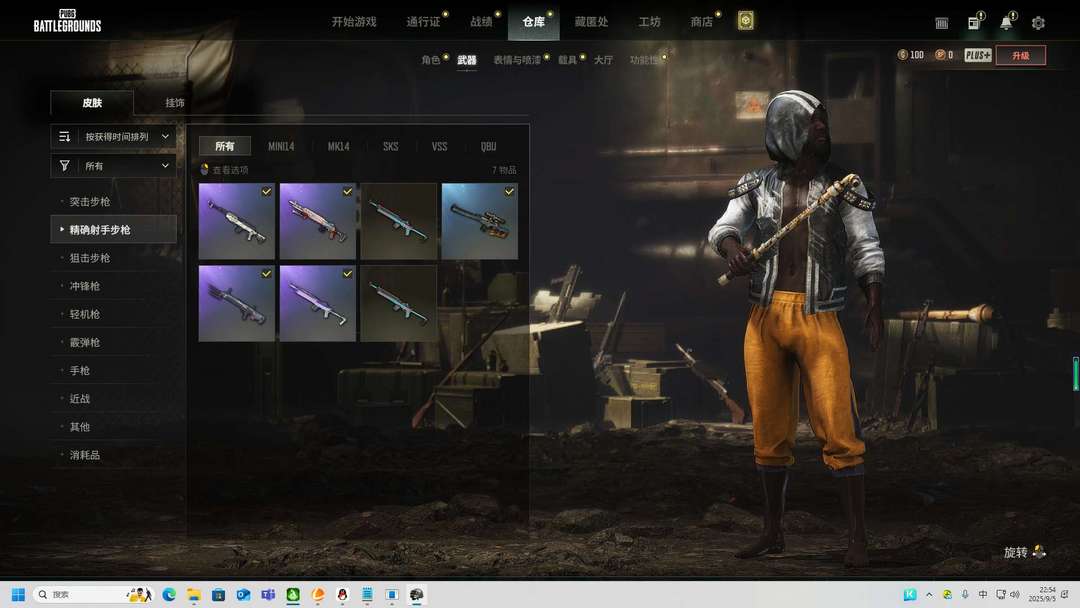Screen dimensions: 1080x608
Task: Click the PLUS+ badge
Action: click(x=977, y=55)
